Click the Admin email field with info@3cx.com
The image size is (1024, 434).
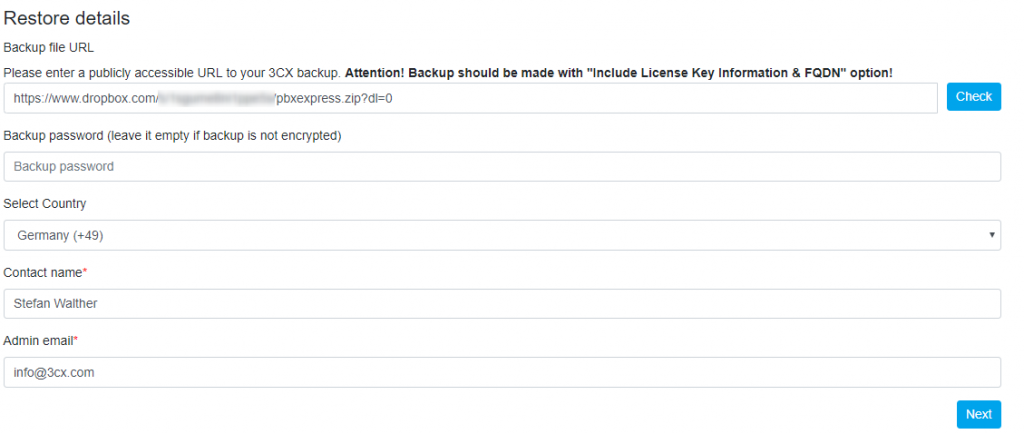(x=502, y=372)
